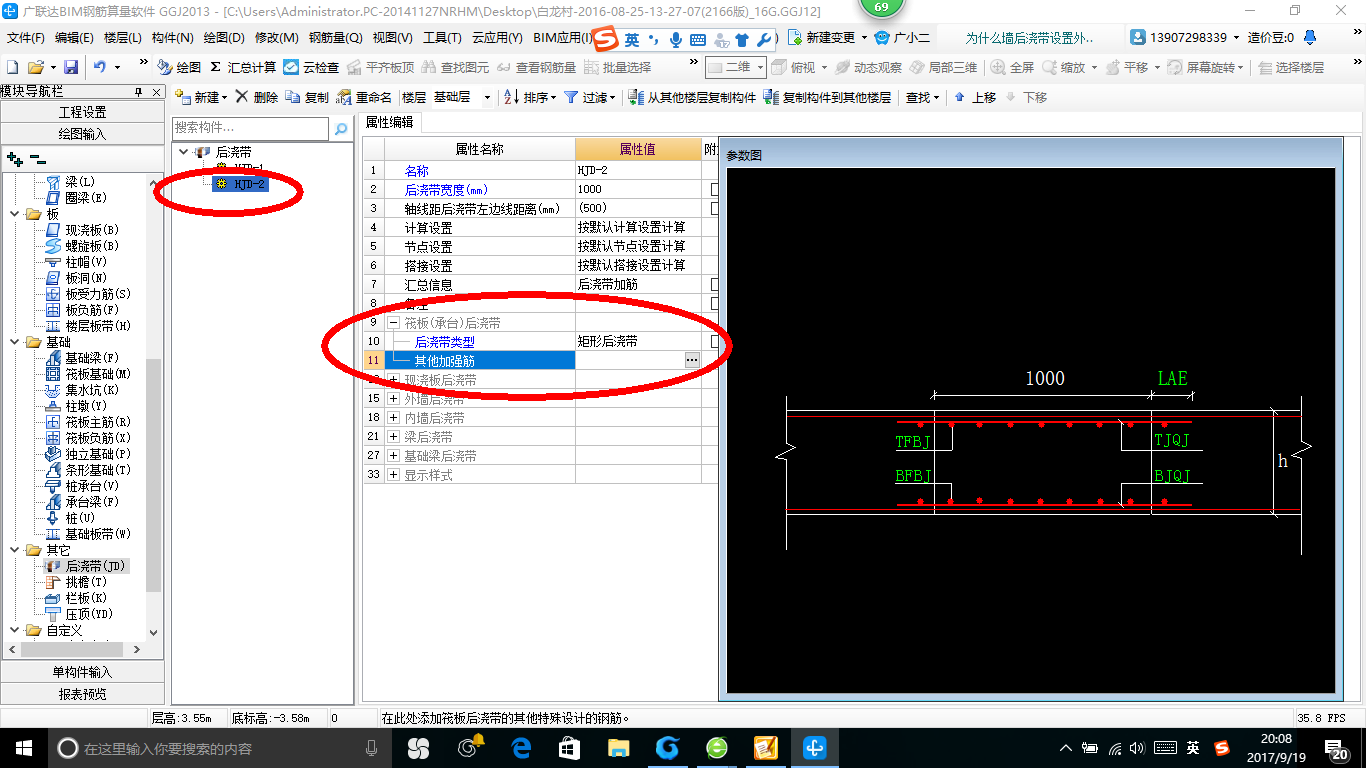The width and height of the screenshot is (1366, 768).
Task: Open File Explorer from the Windows taskbar
Action: pos(618,748)
